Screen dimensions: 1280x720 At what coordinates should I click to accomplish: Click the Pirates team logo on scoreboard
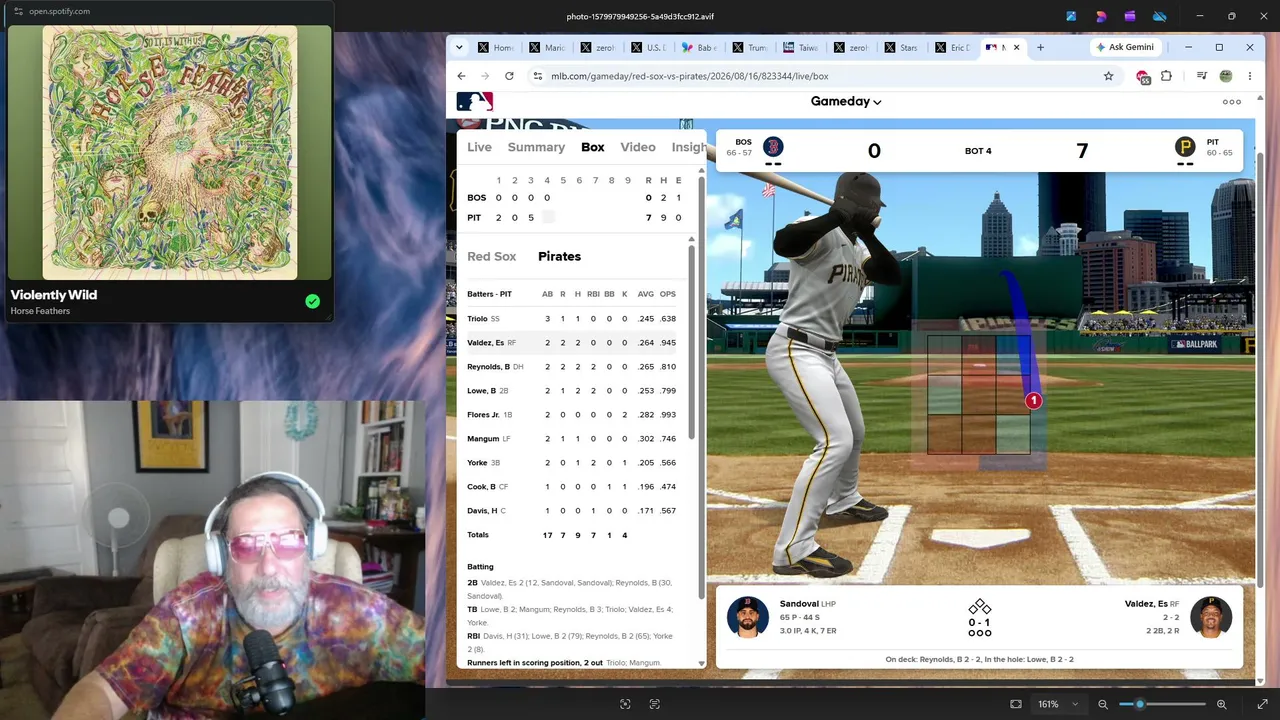[x=1185, y=147]
